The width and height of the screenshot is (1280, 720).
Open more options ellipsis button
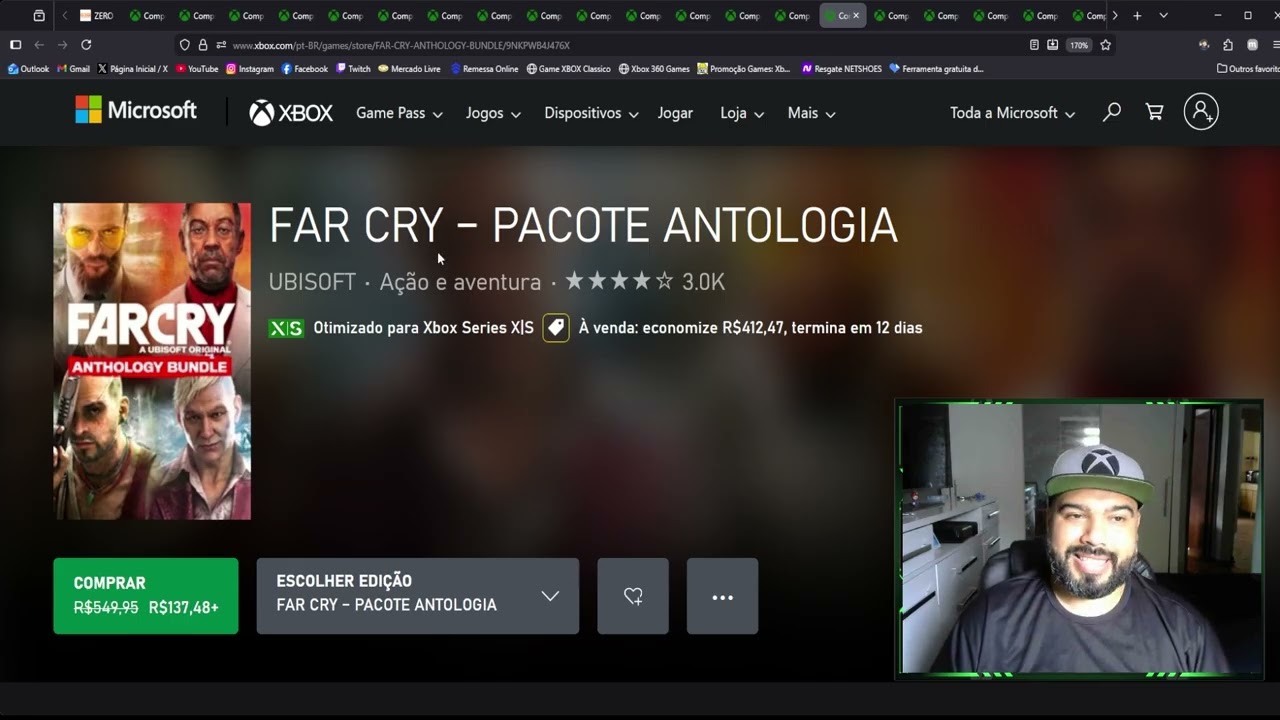(722, 596)
